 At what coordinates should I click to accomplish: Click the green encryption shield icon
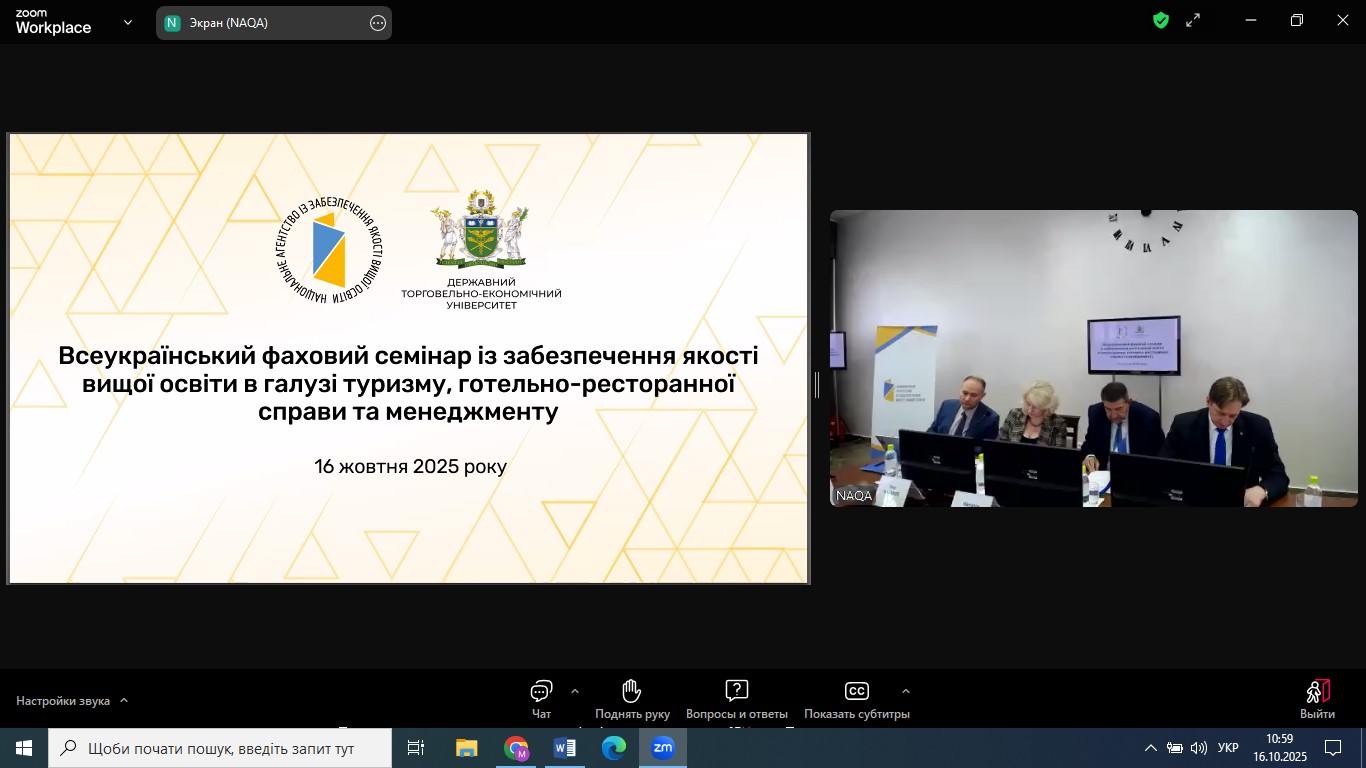coord(1161,20)
